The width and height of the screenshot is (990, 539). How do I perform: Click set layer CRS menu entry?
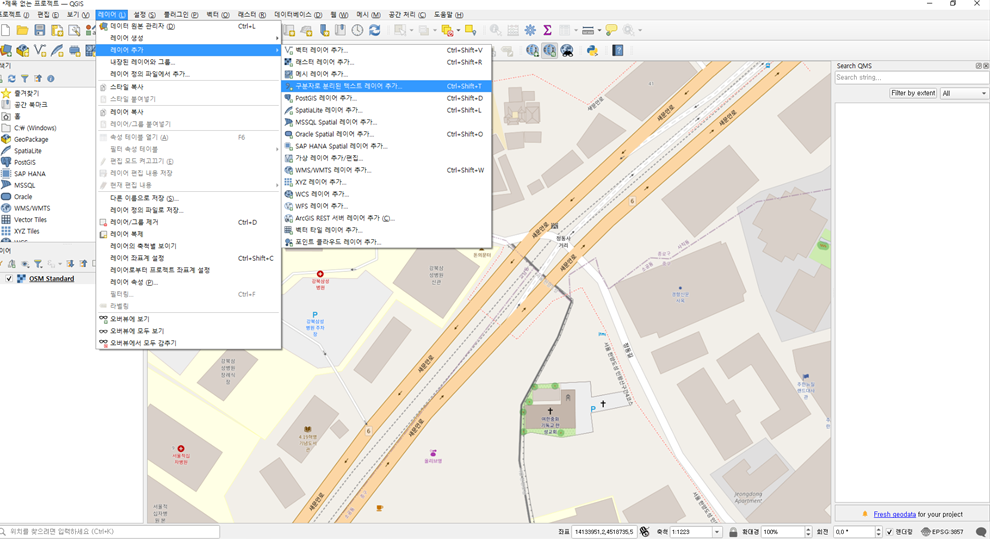[188, 258]
